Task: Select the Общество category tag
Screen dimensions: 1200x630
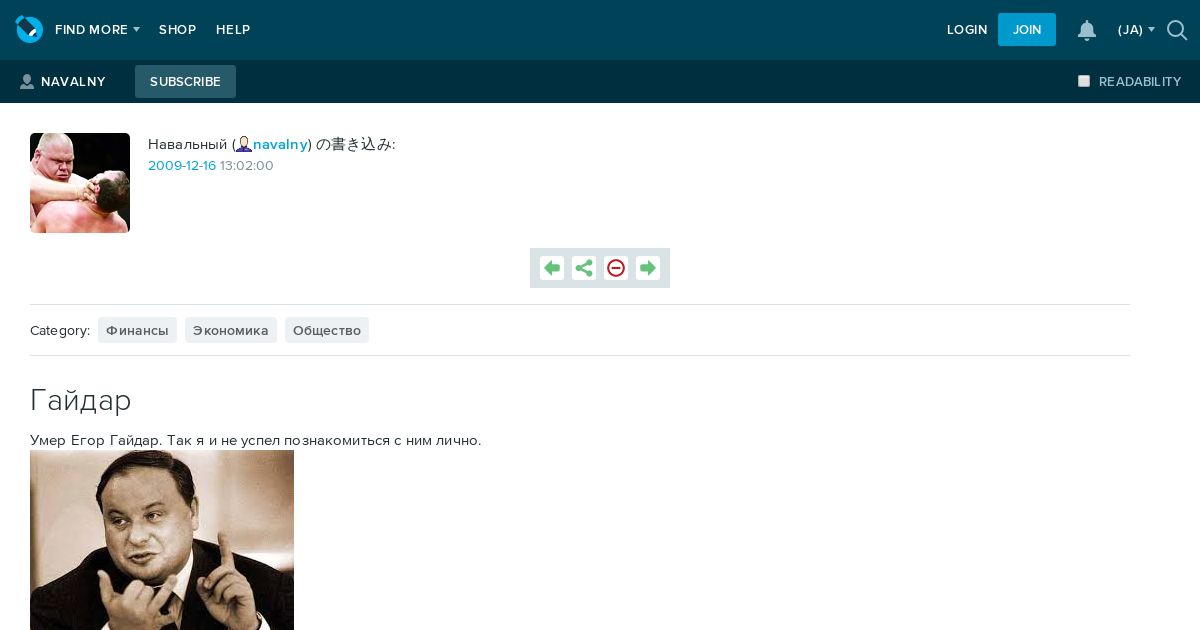Action: pos(327,330)
